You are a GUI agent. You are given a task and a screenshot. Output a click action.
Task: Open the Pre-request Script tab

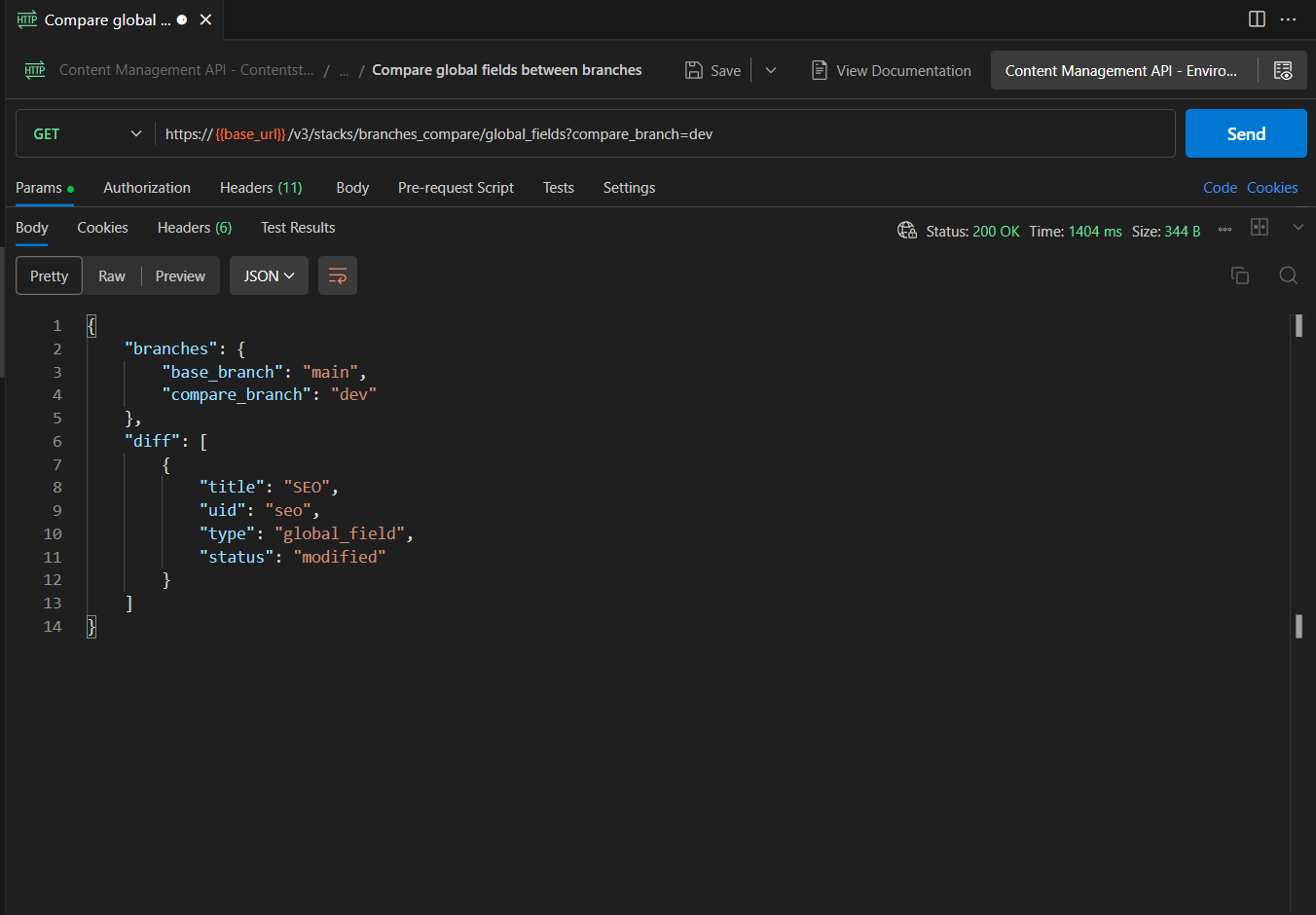pos(456,188)
